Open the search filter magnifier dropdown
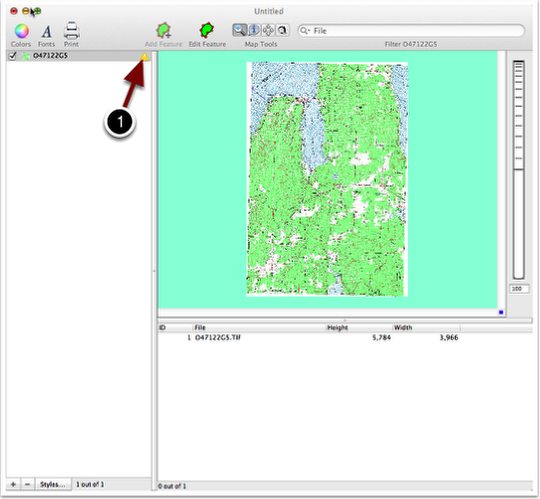 click(x=304, y=31)
